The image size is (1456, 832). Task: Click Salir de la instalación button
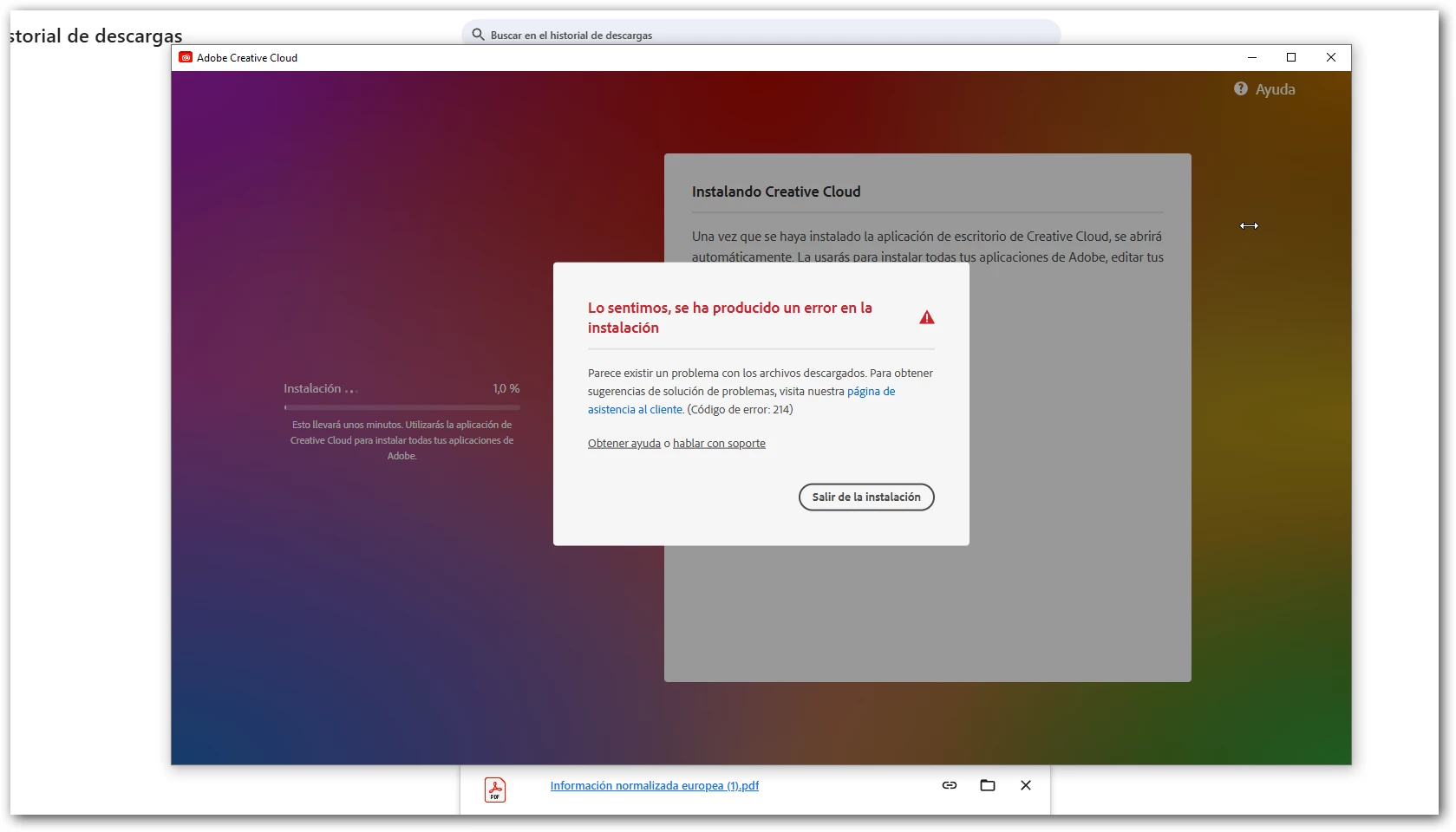point(866,497)
